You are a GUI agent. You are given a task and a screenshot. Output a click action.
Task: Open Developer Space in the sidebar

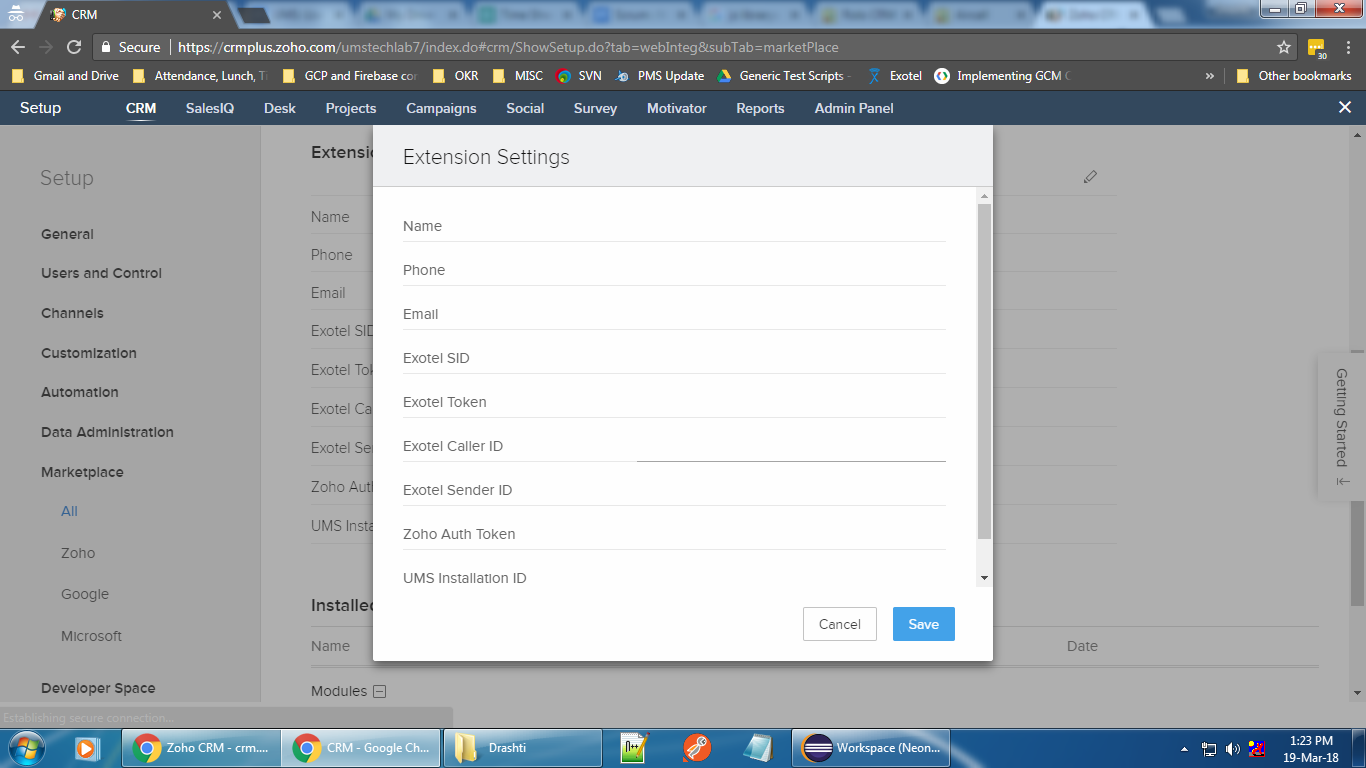(x=98, y=688)
